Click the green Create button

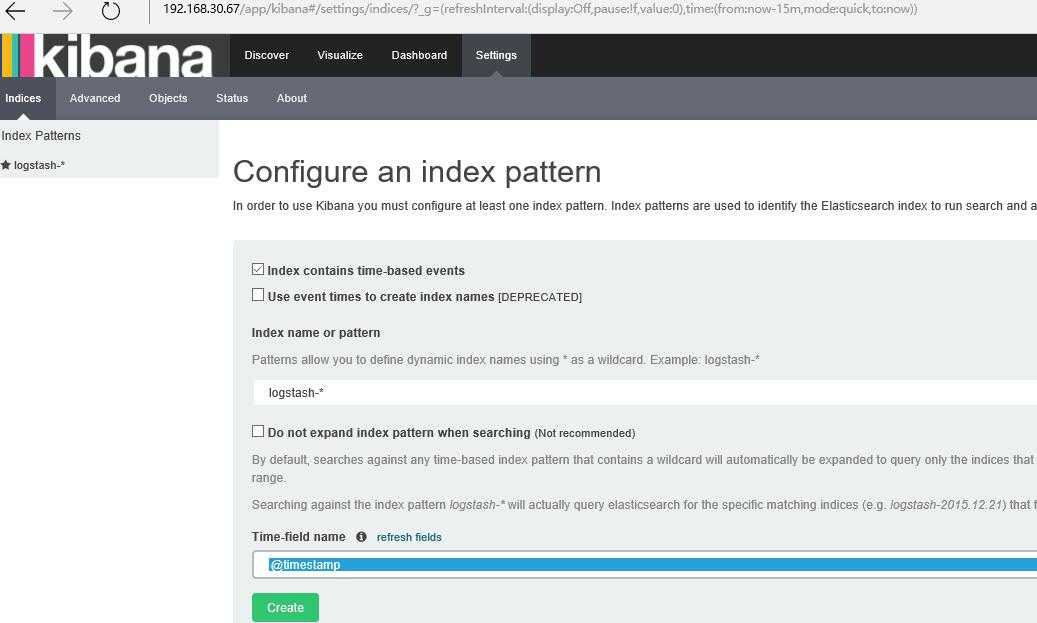(285, 607)
